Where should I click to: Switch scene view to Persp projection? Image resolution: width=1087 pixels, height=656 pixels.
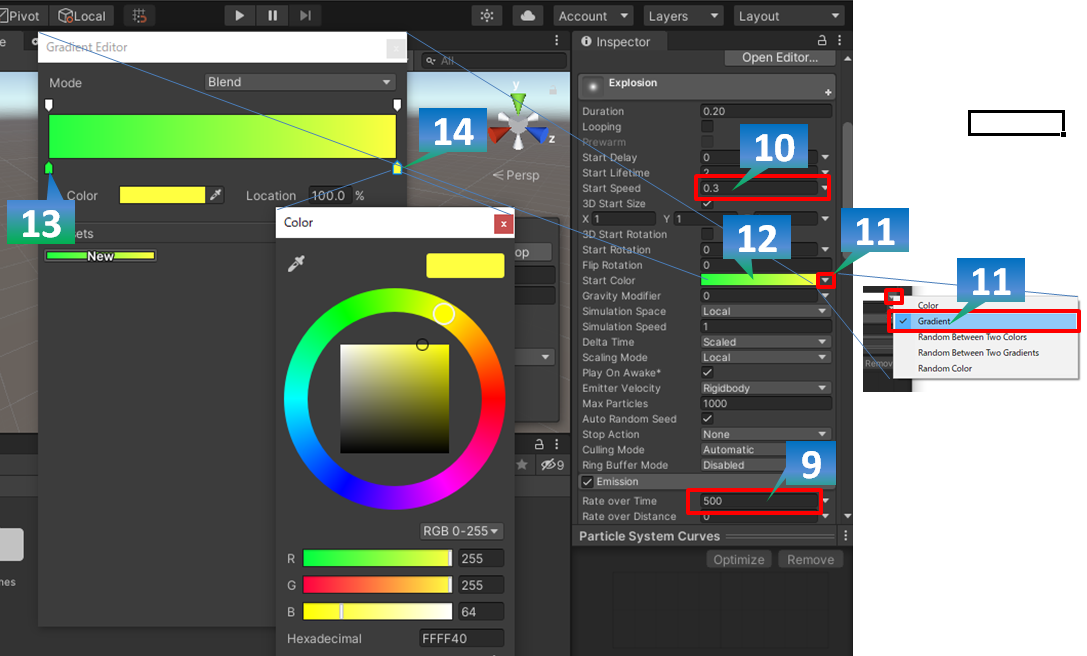[516, 175]
